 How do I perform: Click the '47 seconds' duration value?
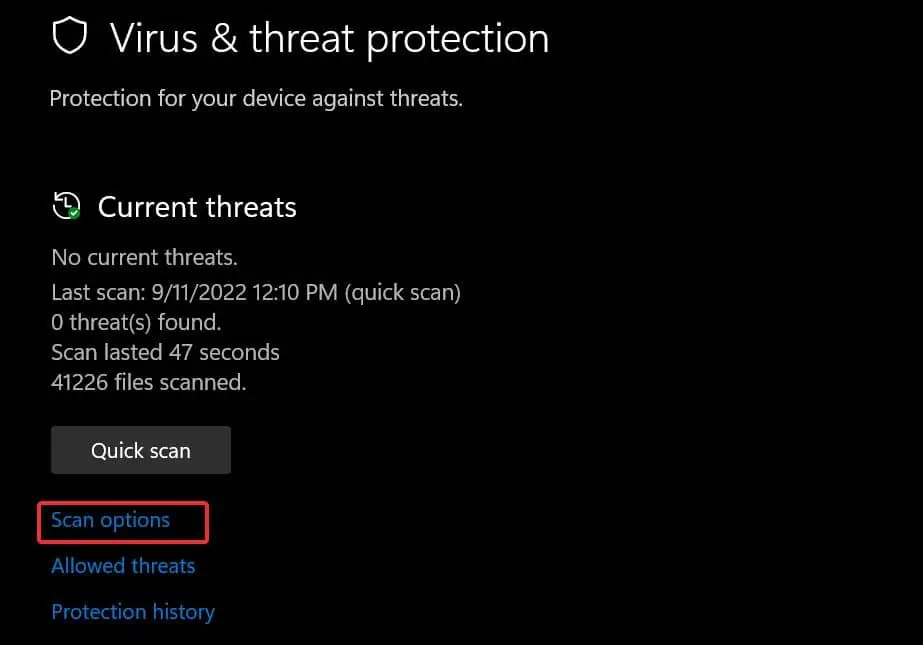point(224,353)
